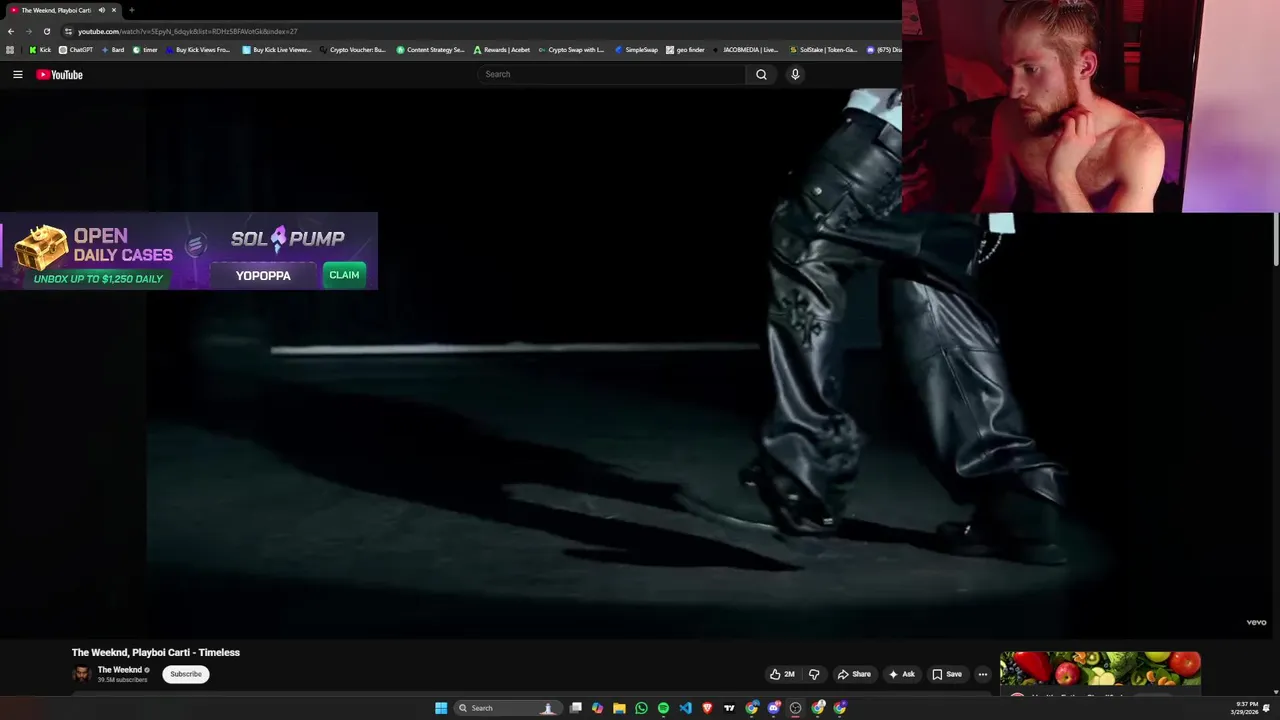Open the YouTube hamburger guide menu
This screenshot has width=1280, height=720.
(17, 74)
